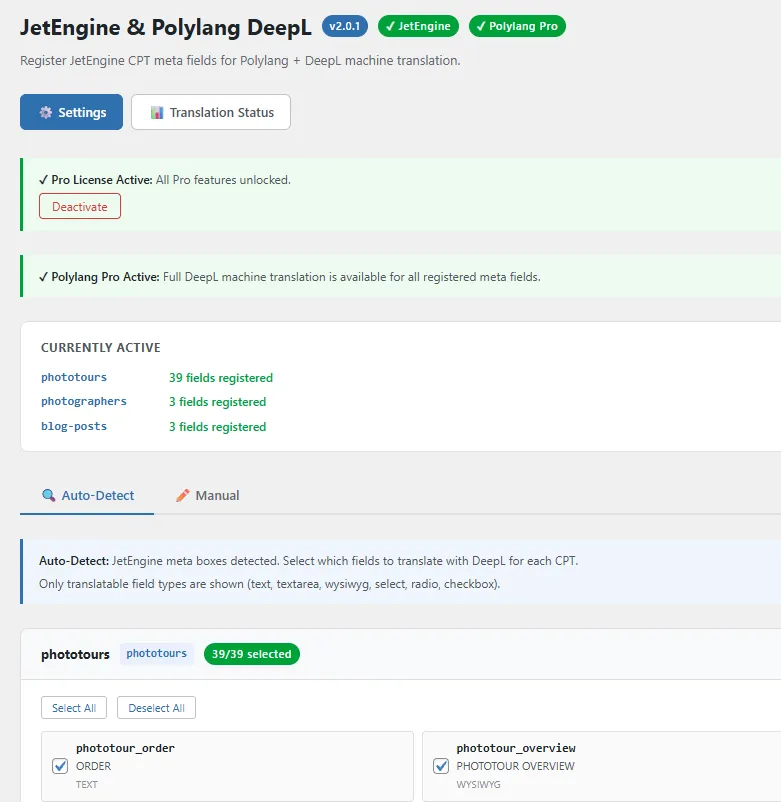The image size is (781, 802).
Task: Open the Settings tab
Action: tap(71, 113)
